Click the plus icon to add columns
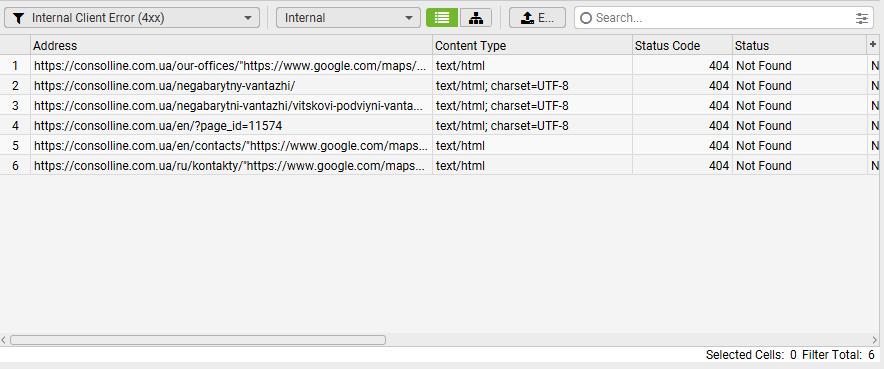 873,45
